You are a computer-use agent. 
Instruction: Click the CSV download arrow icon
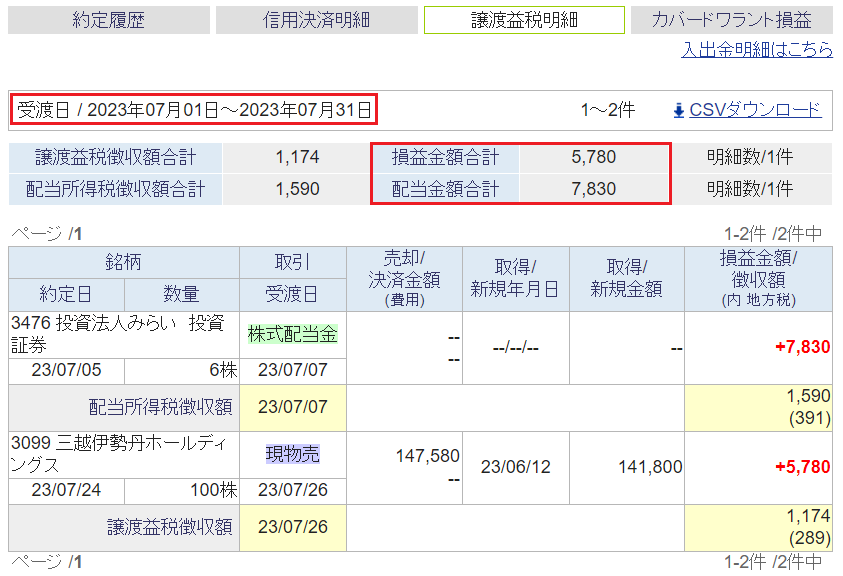coord(678,111)
